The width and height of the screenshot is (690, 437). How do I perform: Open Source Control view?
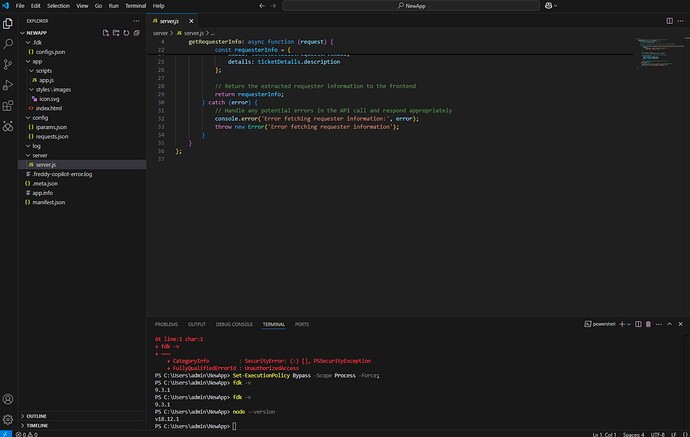point(8,64)
